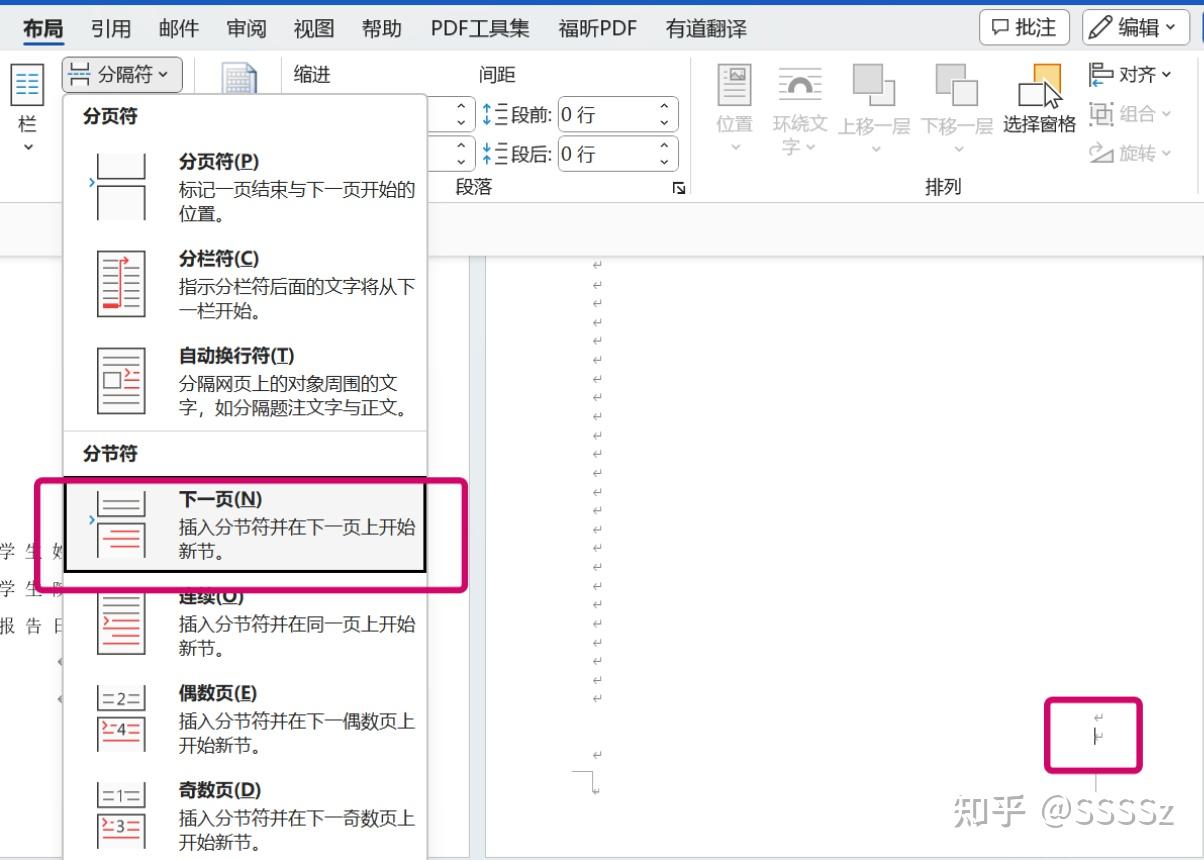Image resolution: width=1204 pixels, height=860 pixels.
Task: Click the 缩进 indent label
Action: (312, 74)
